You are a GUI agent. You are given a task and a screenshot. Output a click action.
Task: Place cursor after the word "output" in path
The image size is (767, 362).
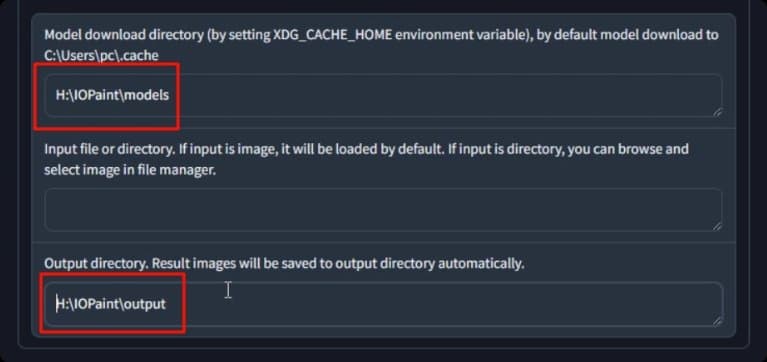167,304
